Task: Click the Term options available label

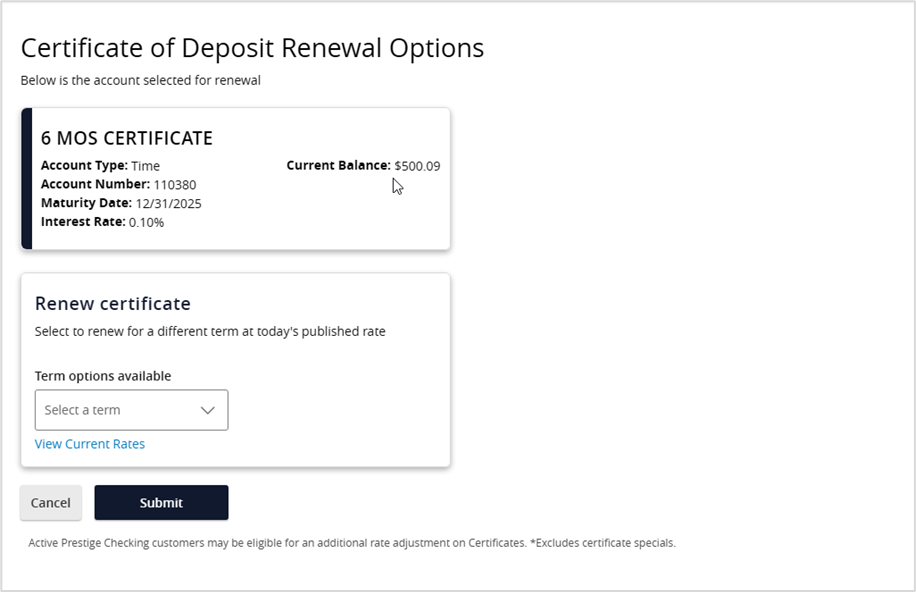Action: coord(103,376)
